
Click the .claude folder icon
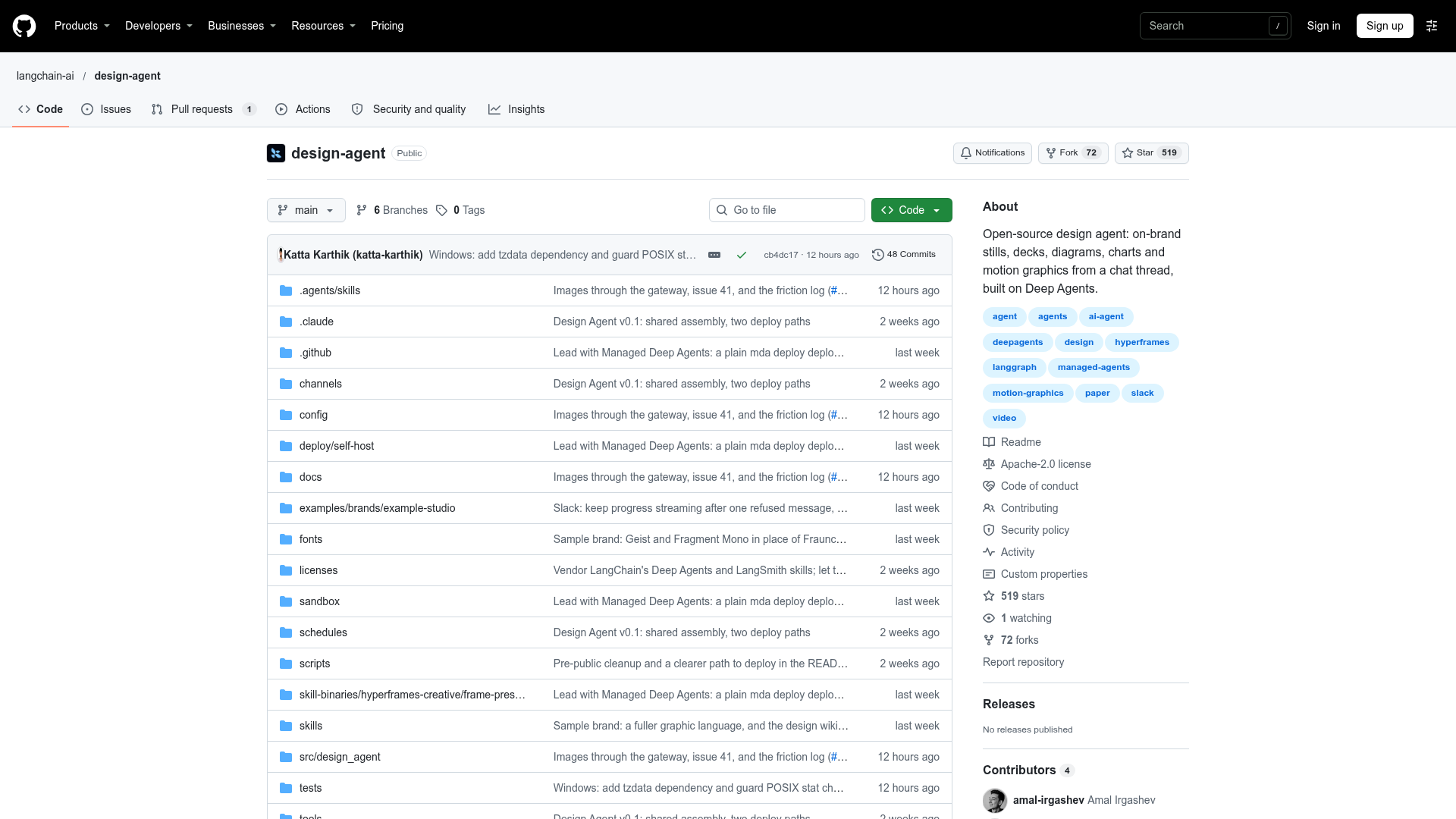[x=286, y=322]
